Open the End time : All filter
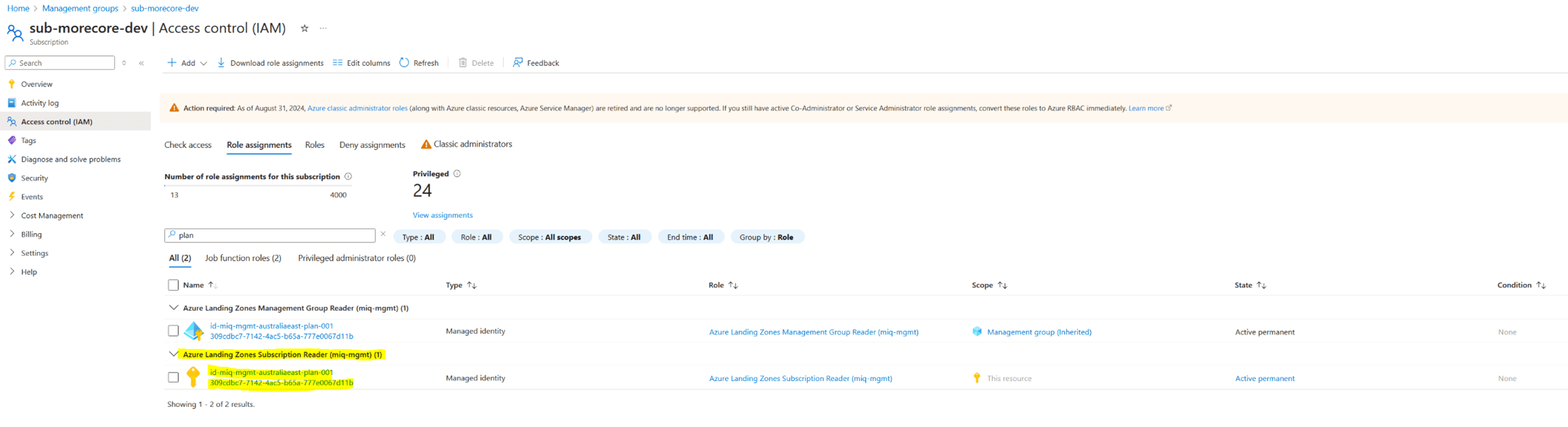The width and height of the screenshot is (1568, 427). point(690,237)
